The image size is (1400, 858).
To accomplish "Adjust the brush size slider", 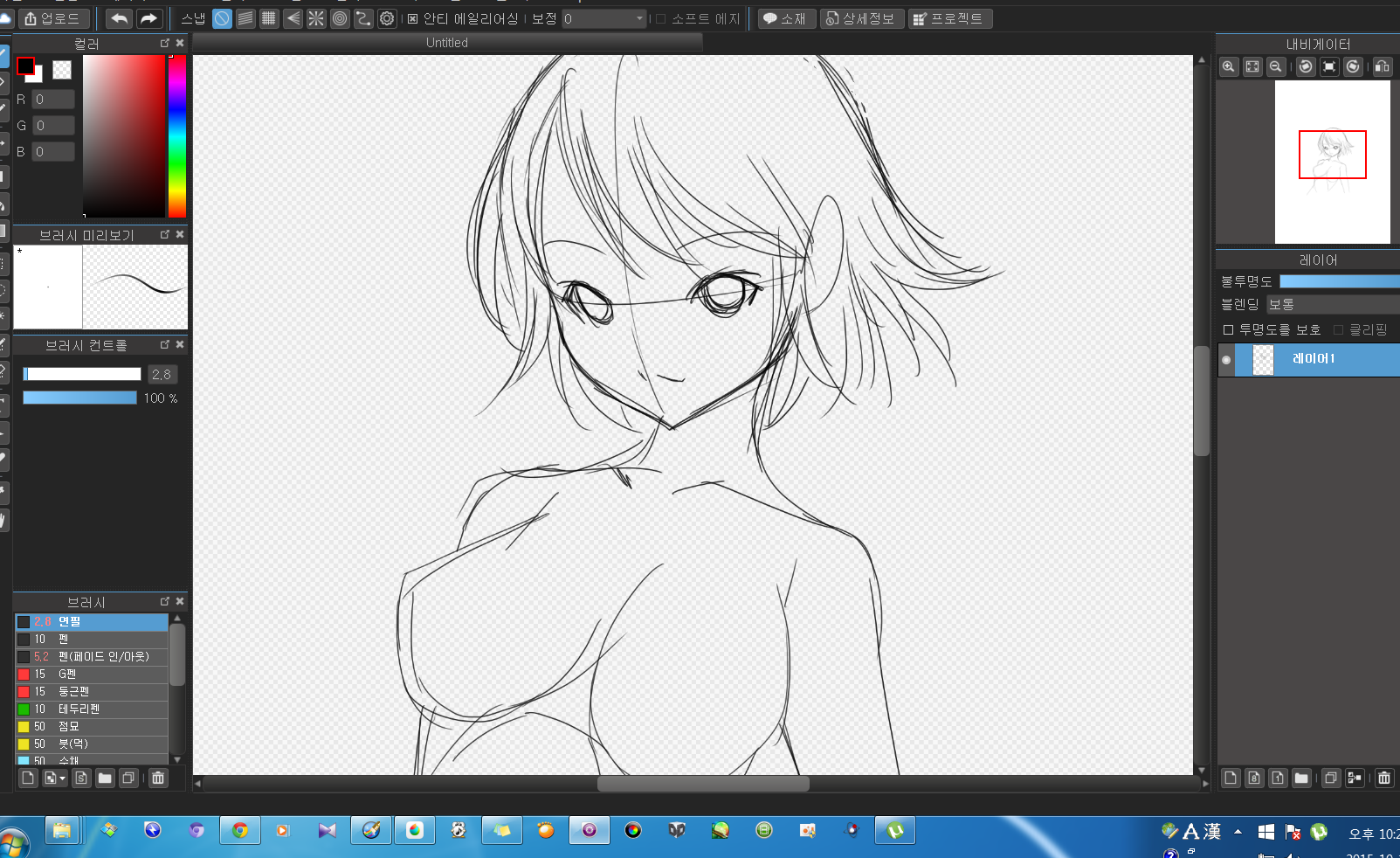I will point(82,374).
